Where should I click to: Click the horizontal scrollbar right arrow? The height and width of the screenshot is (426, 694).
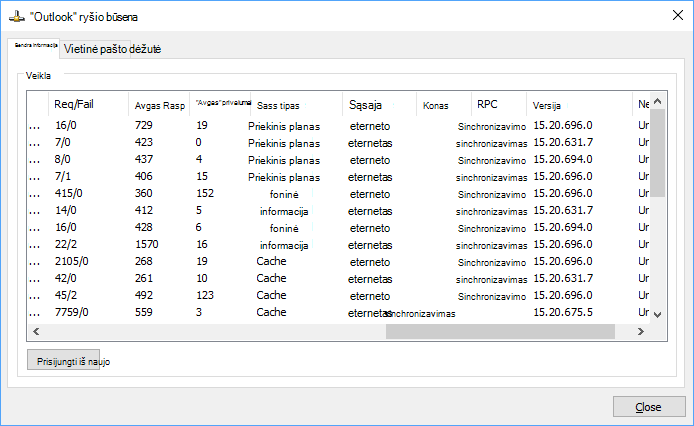640,331
